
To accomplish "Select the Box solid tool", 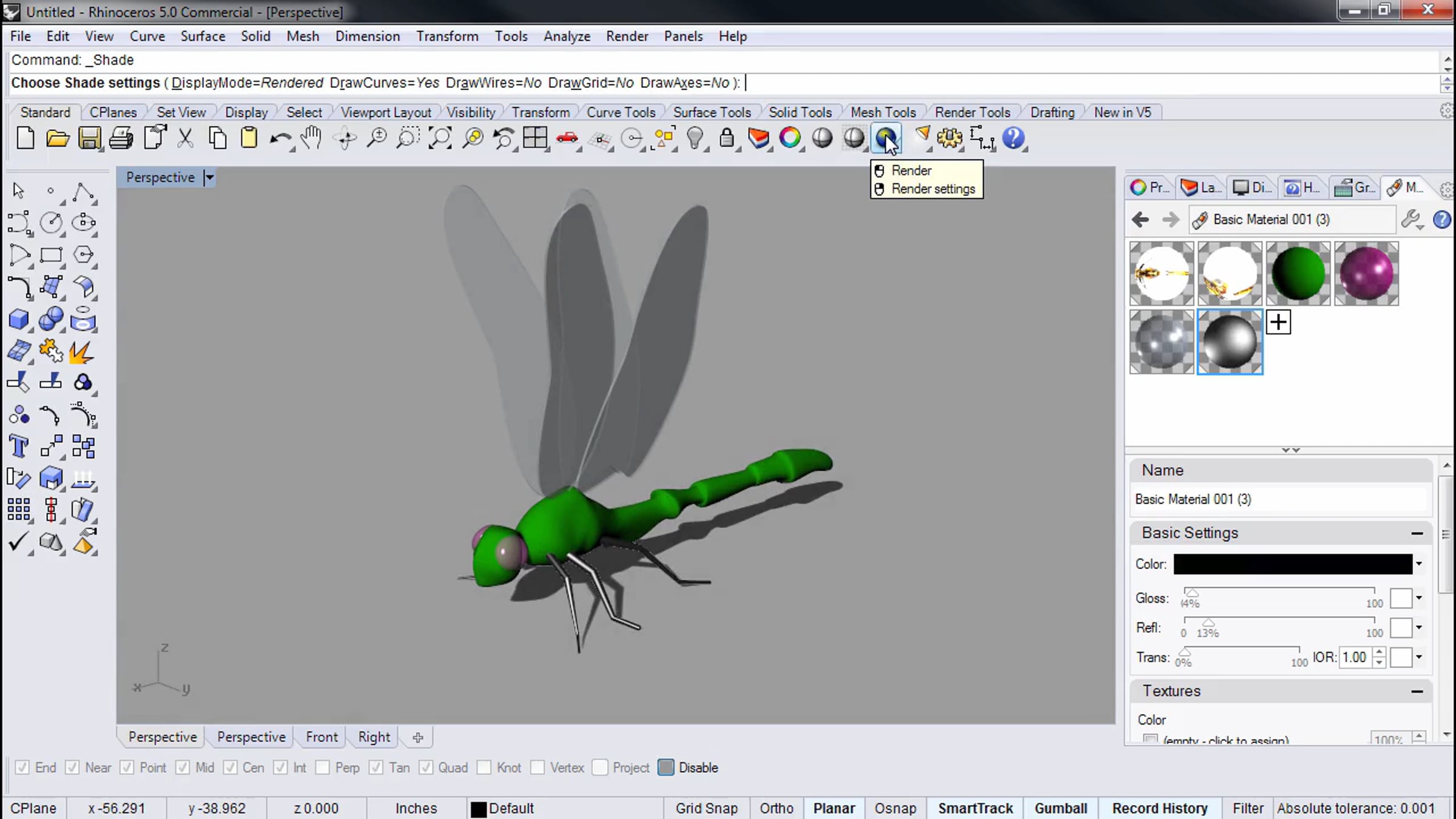I will [x=19, y=319].
